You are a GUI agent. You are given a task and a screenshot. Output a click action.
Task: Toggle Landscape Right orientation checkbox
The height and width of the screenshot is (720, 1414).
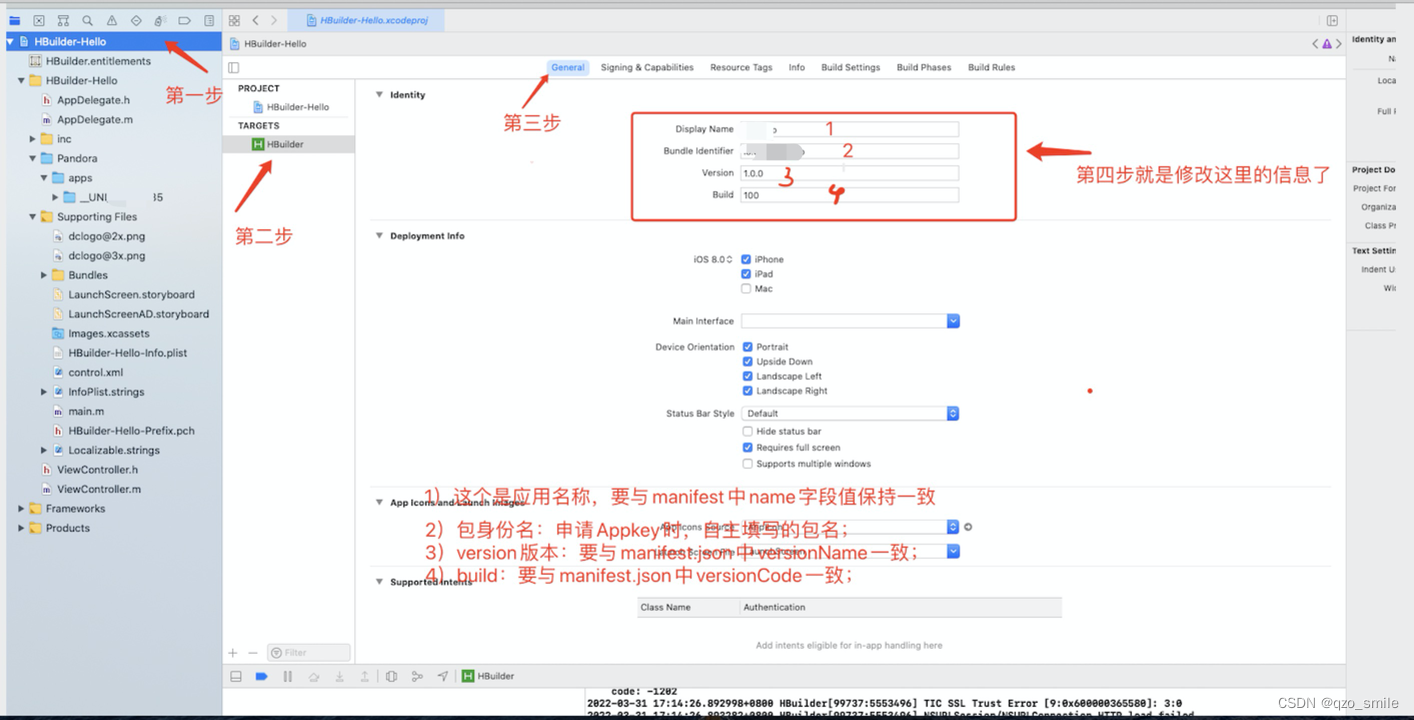[748, 391]
